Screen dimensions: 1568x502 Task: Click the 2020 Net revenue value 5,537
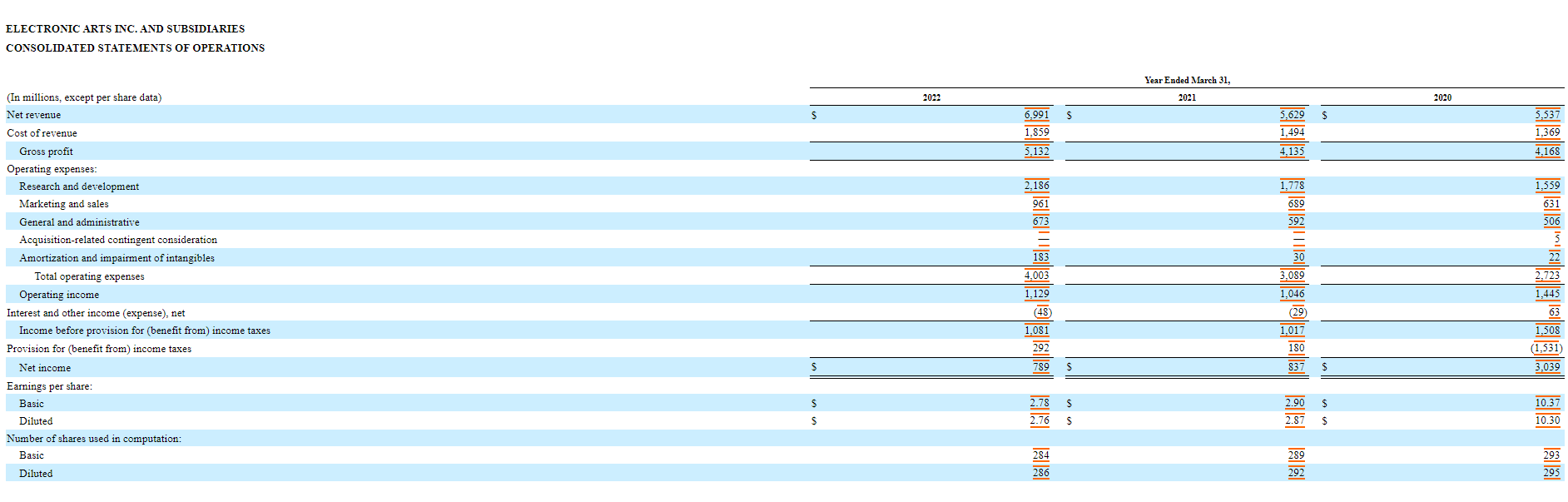[1547, 115]
